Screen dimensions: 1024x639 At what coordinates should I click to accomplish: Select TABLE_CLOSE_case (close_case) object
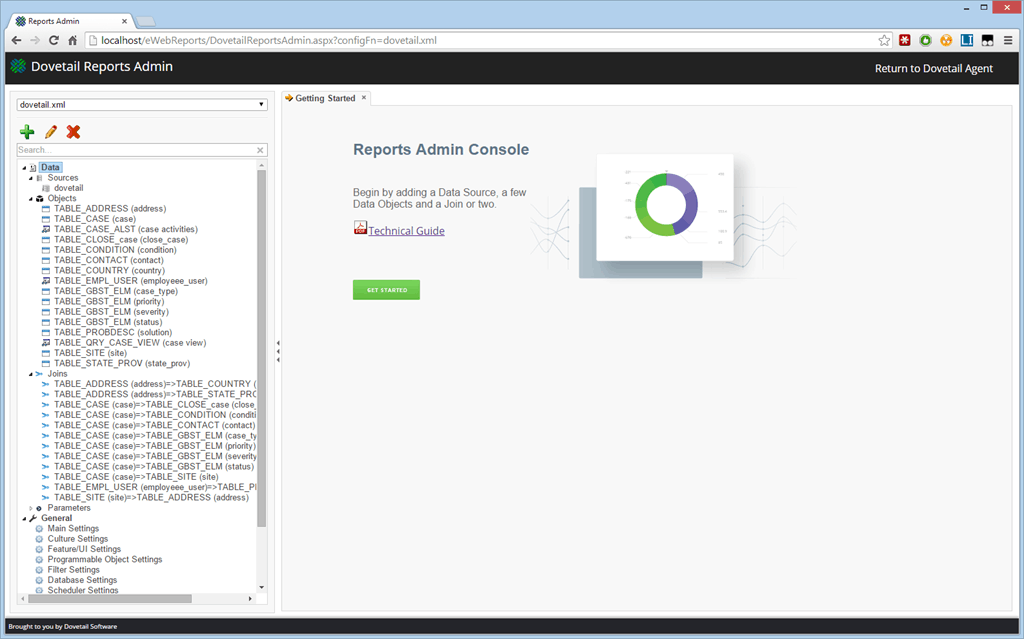(121, 240)
